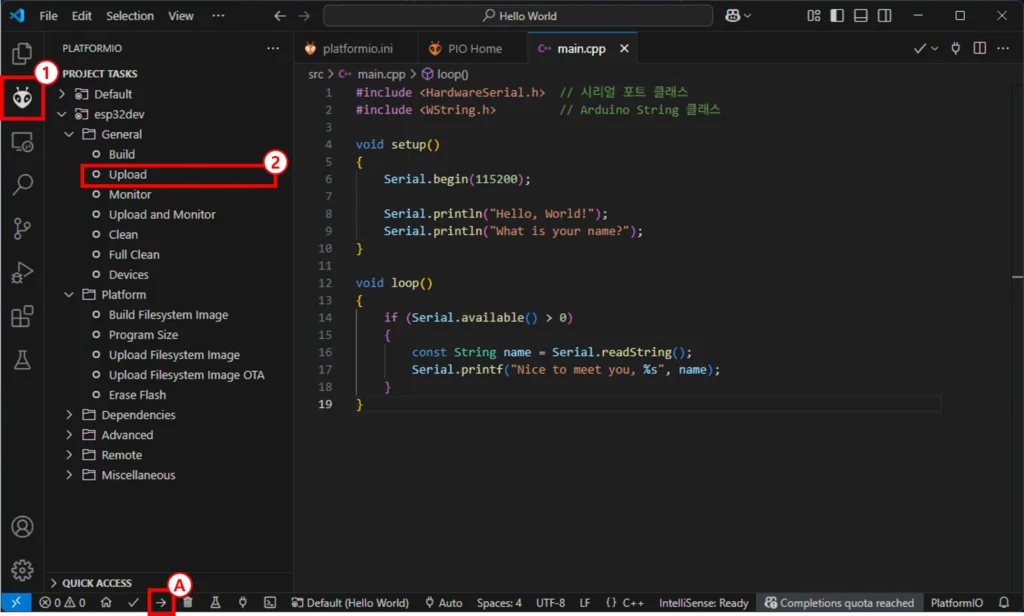Viewport: 1024px width, 616px height.
Task: Click the PlatformIO Upload arrow in status bar
Action: [x=160, y=603]
